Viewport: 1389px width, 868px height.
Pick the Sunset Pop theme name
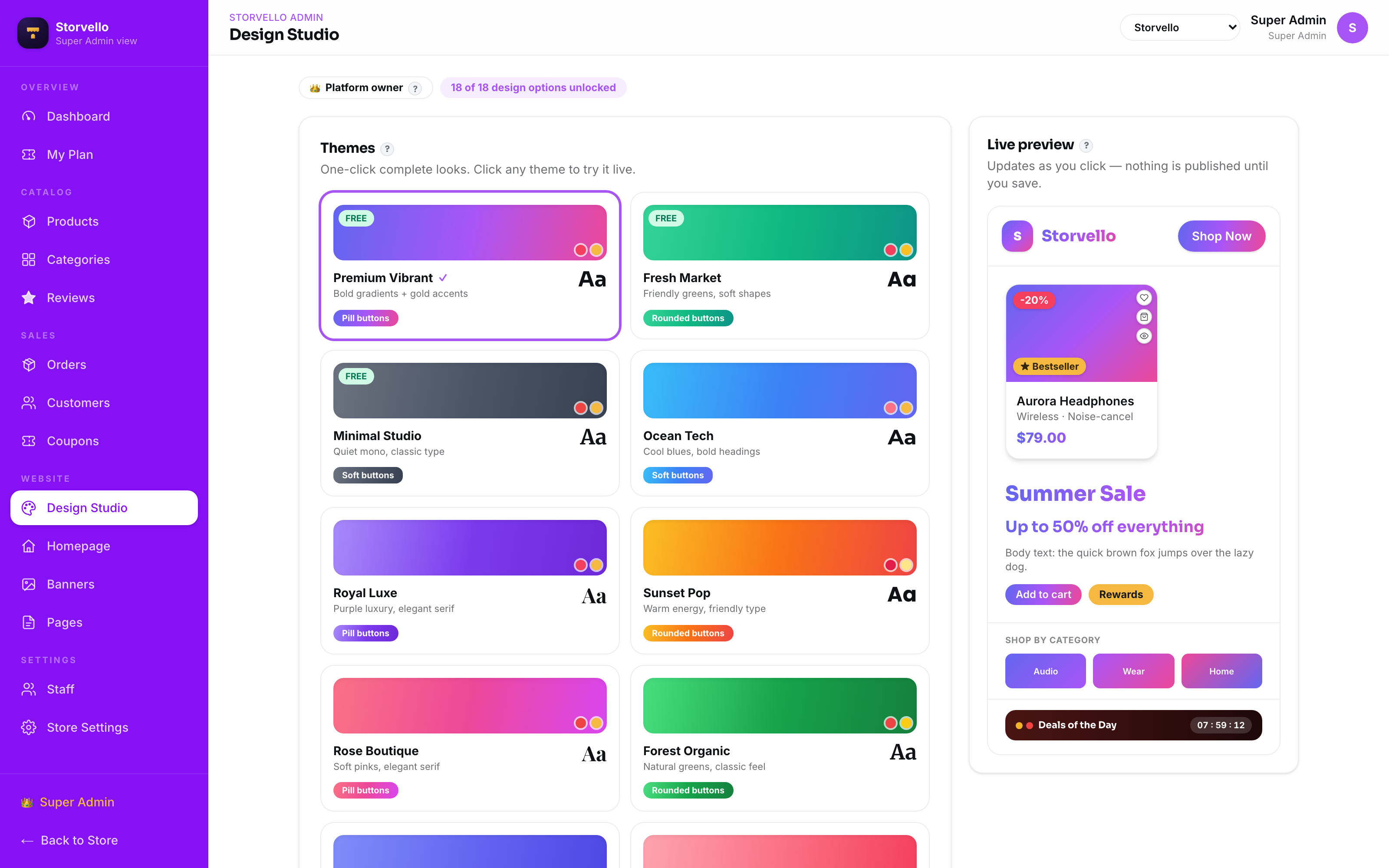[x=677, y=593]
